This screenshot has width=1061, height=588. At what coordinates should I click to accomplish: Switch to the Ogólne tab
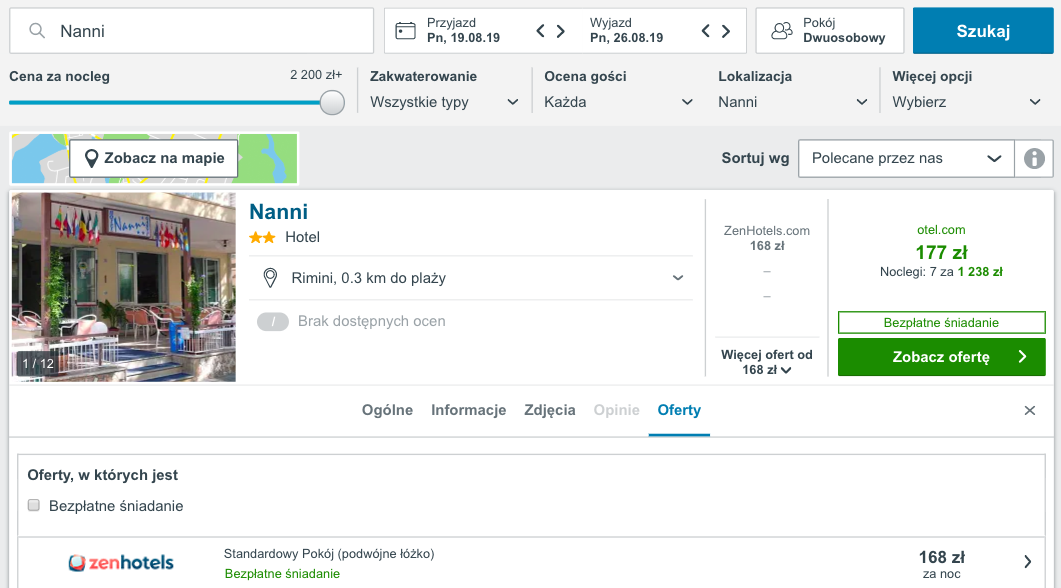[387, 410]
